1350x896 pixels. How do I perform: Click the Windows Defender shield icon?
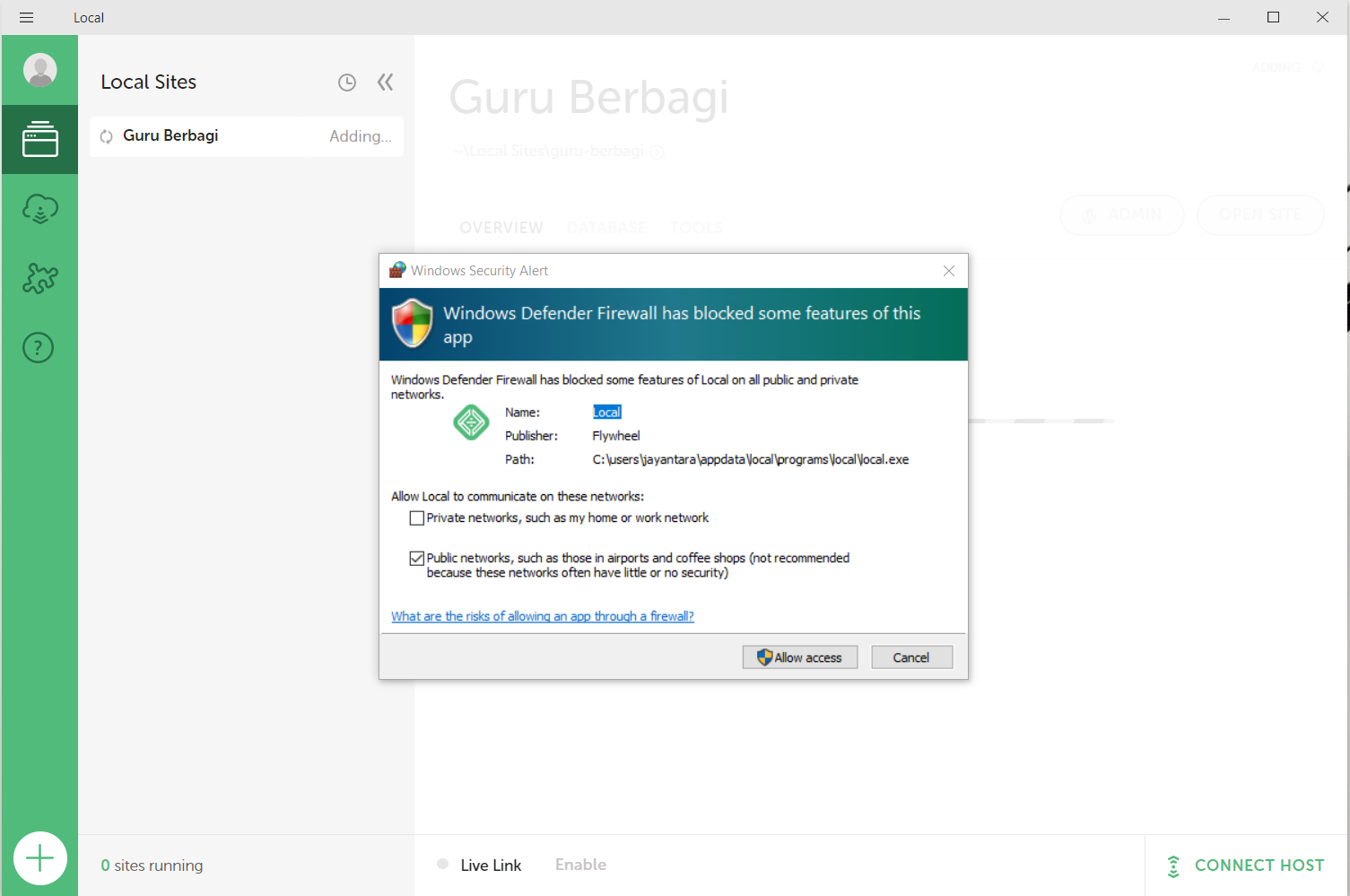tap(413, 324)
